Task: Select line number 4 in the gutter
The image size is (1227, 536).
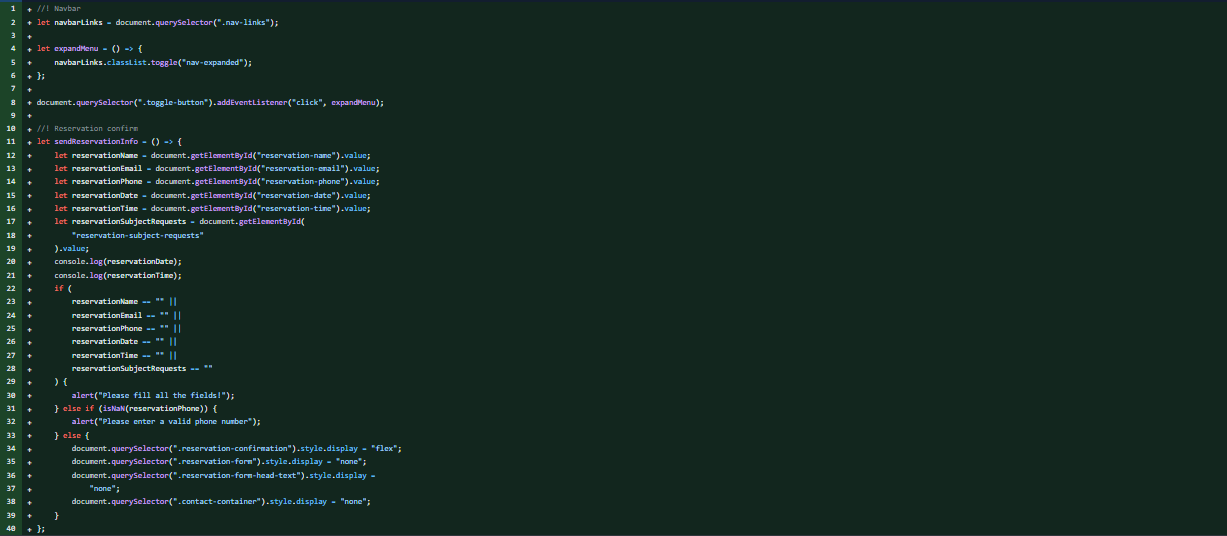Action: click(x=10, y=48)
